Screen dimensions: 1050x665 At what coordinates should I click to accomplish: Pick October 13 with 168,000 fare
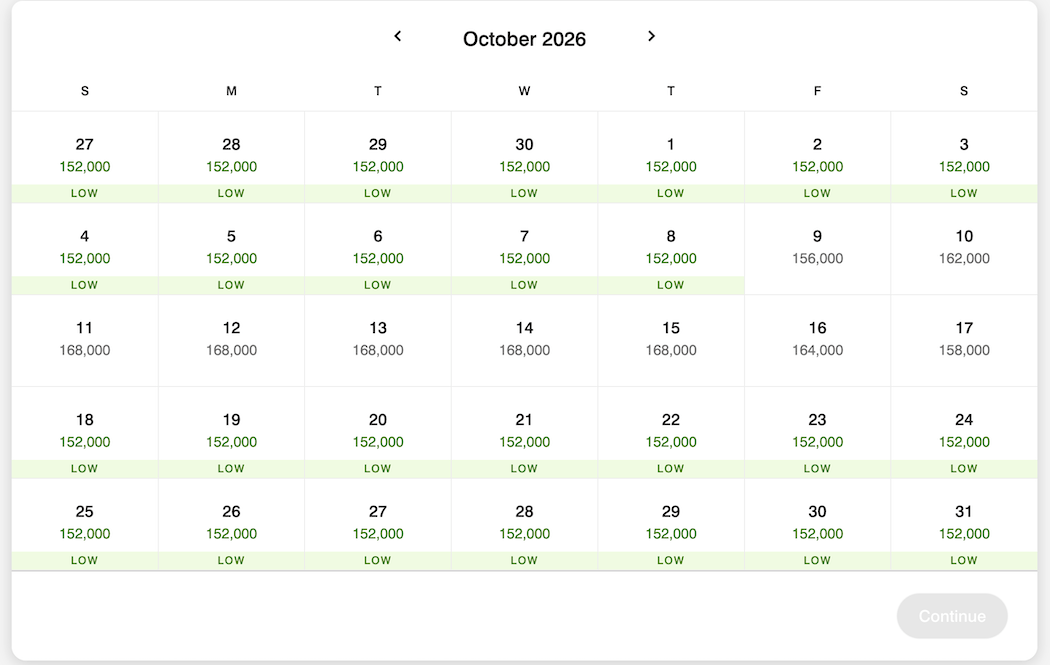378,338
